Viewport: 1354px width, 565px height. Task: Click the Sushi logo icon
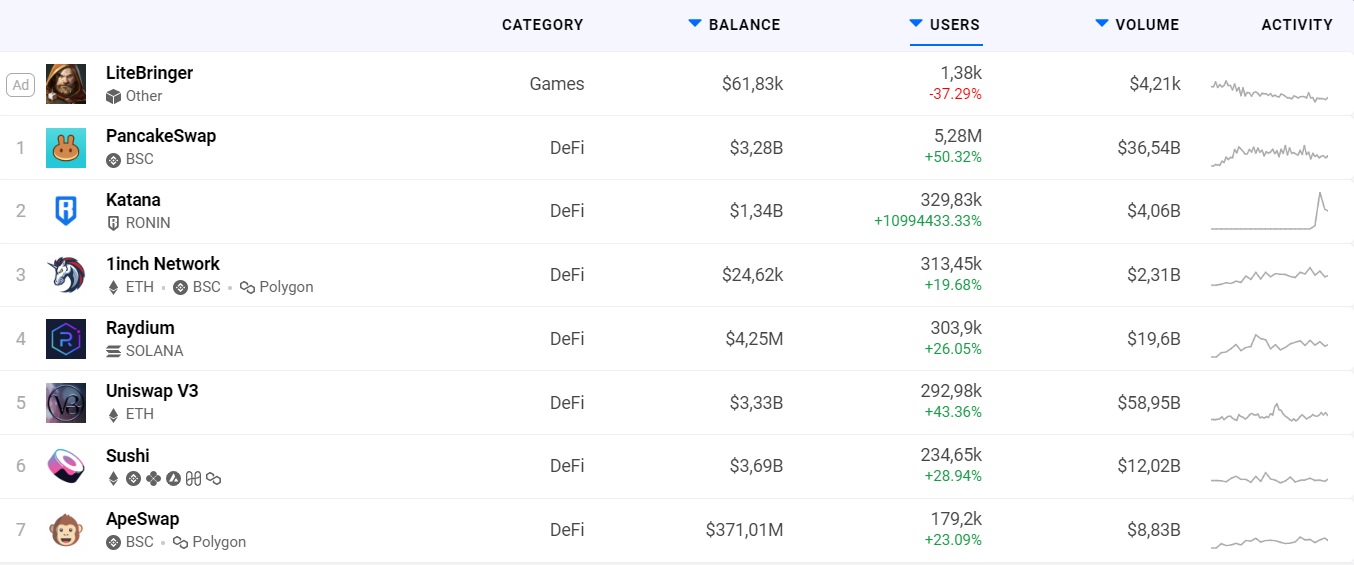coord(66,467)
